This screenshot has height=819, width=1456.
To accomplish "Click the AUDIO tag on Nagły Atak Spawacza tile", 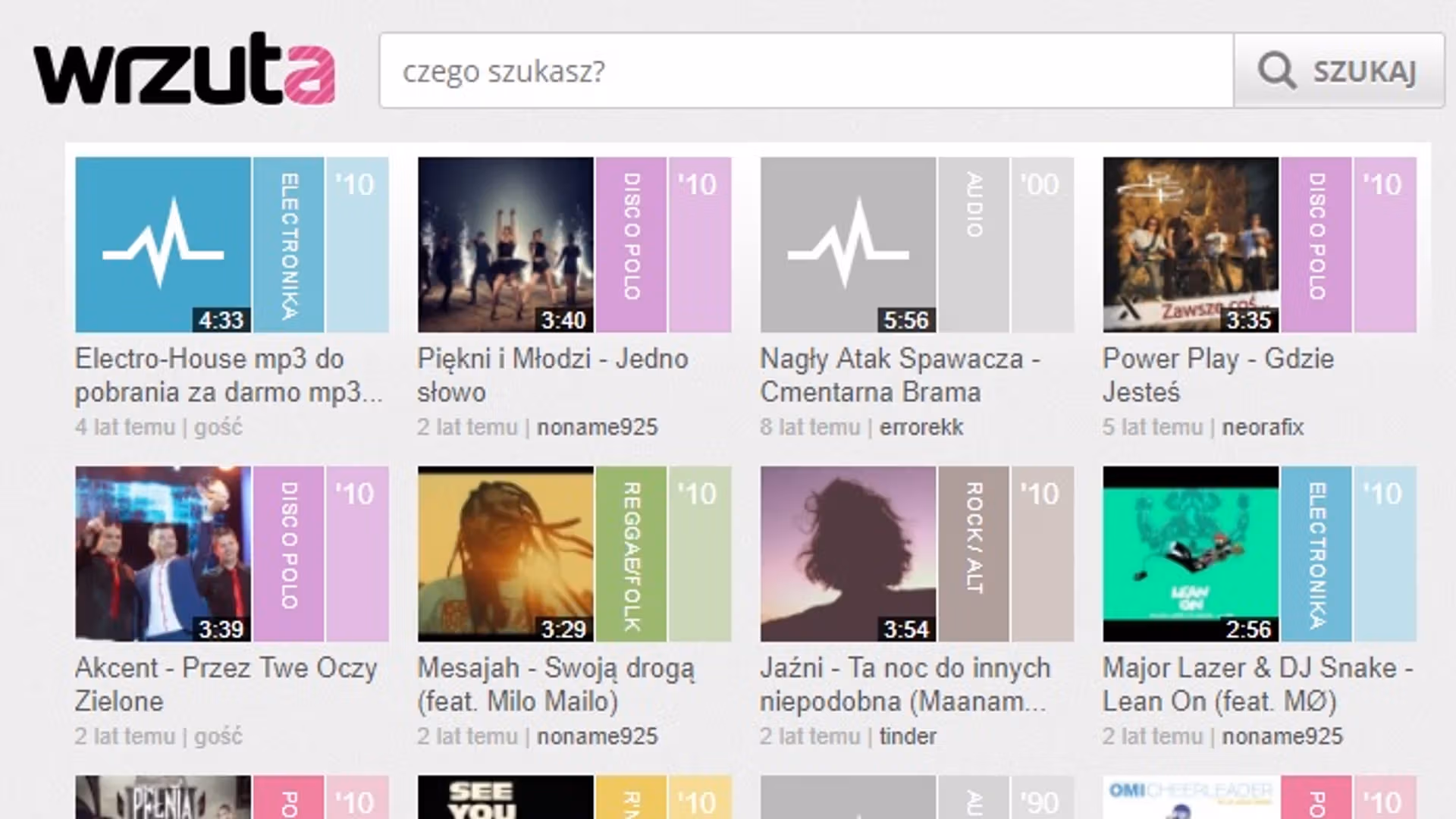I will [x=974, y=244].
